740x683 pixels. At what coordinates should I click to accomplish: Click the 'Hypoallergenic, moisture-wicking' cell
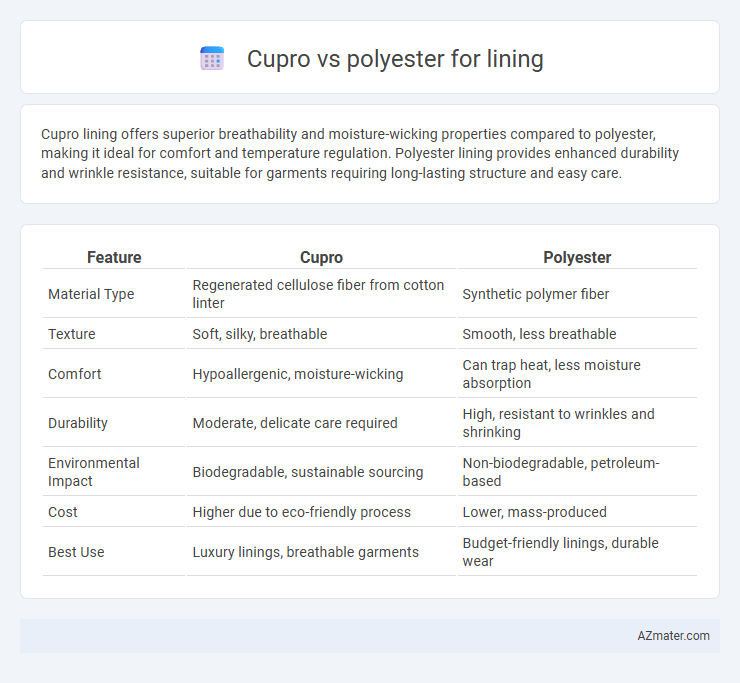click(x=321, y=374)
